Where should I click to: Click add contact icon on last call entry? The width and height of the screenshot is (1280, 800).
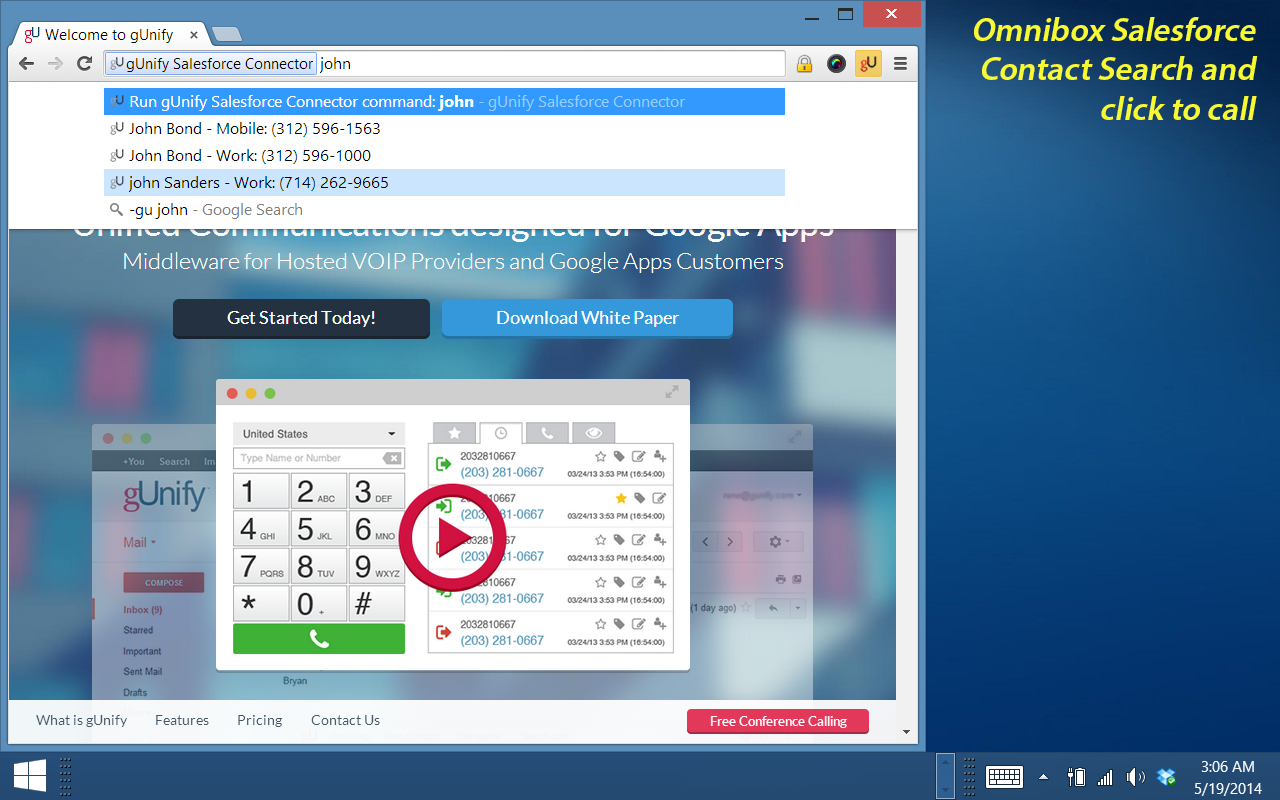[659, 624]
